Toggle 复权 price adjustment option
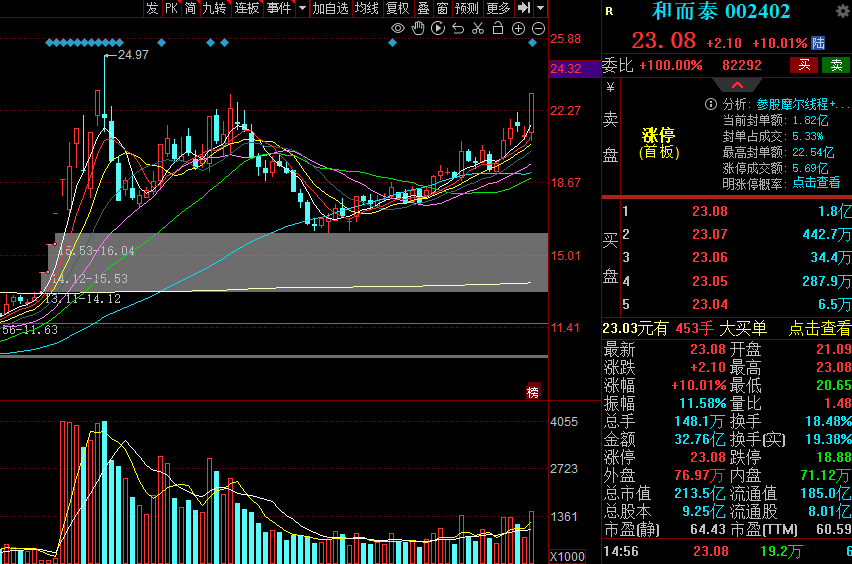Image resolution: width=852 pixels, height=564 pixels. coord(397,8)
